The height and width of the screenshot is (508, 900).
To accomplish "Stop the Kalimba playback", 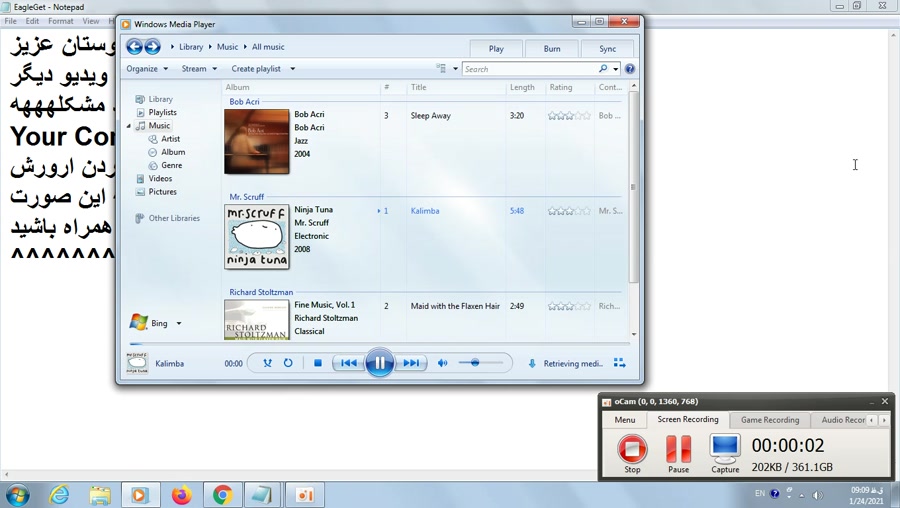I will [318, 363].
